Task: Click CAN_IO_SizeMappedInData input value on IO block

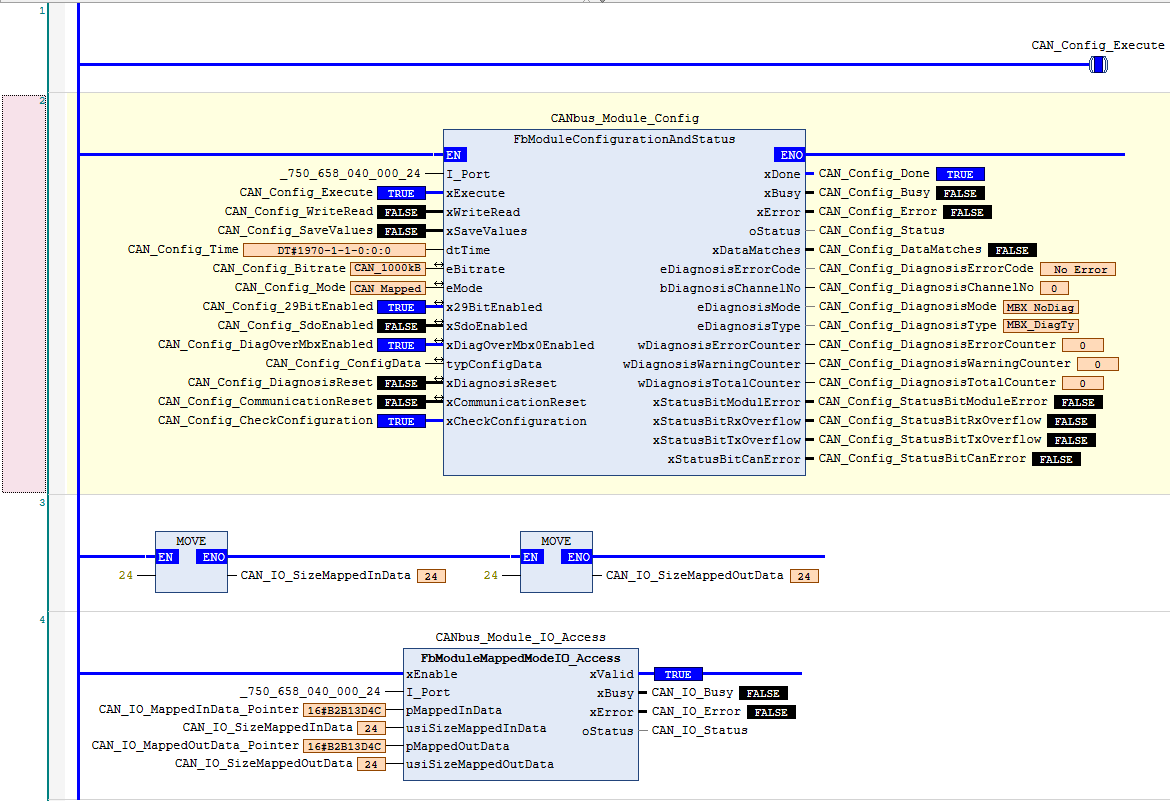Action: point(371,728)
